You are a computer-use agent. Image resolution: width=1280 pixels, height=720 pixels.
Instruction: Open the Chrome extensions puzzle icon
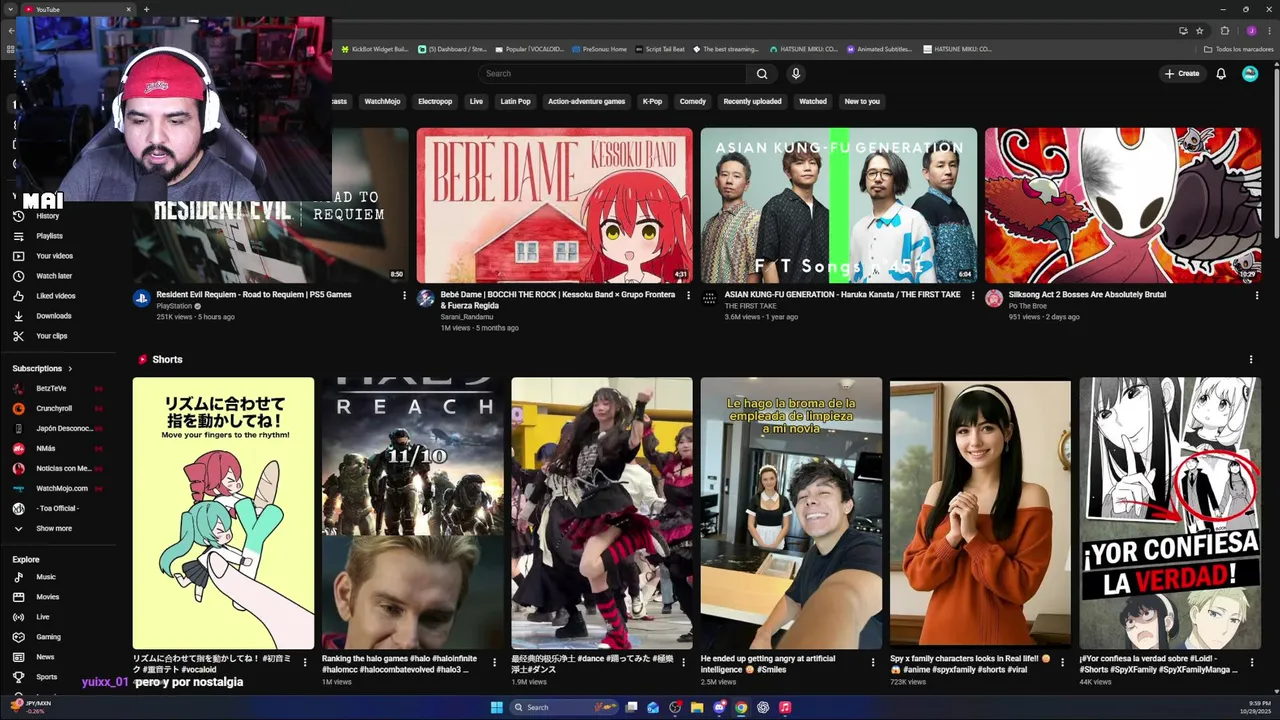(x=1225, y=31)
